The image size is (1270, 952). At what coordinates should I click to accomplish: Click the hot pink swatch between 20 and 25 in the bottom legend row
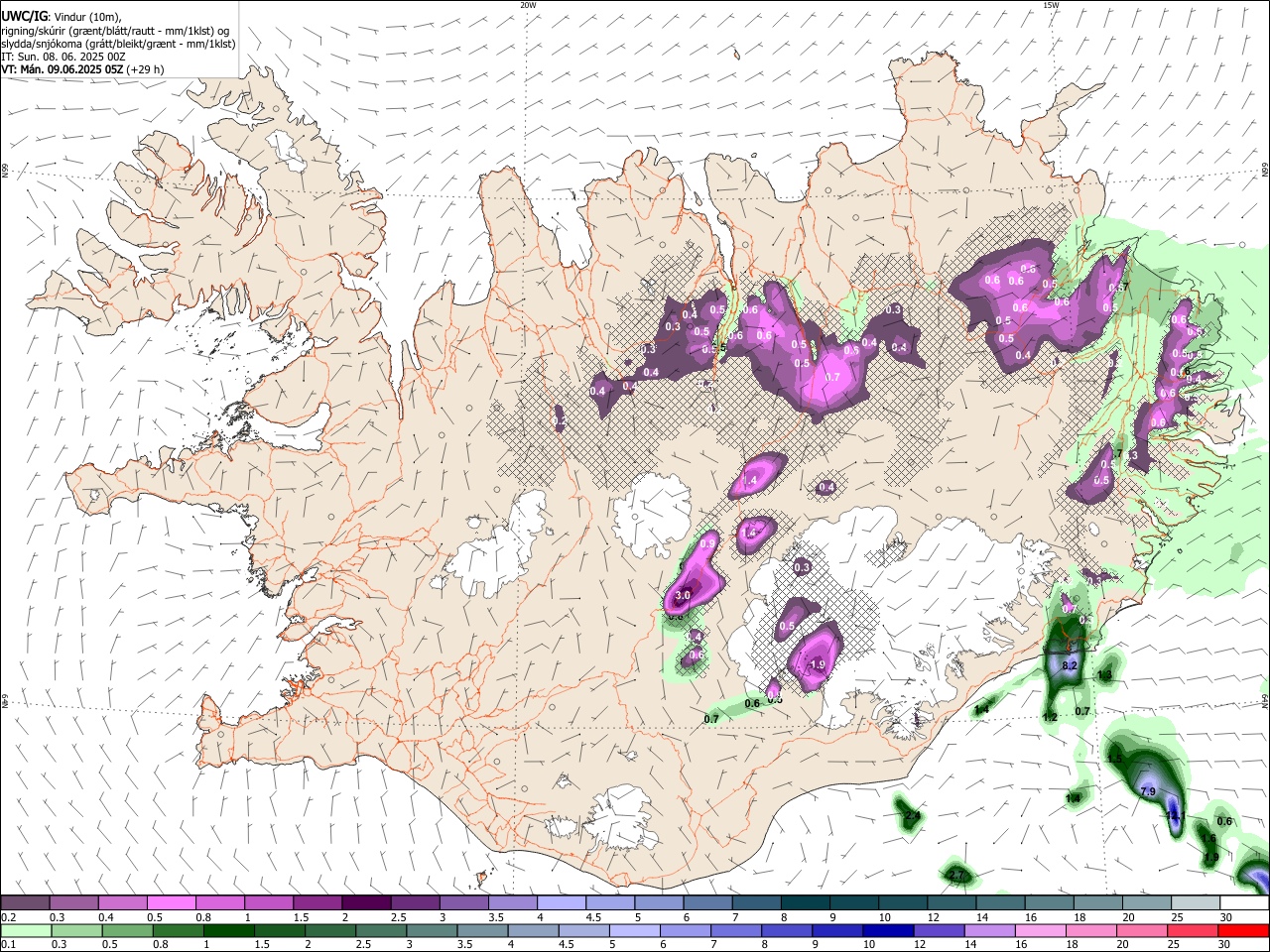(1141, 930)
